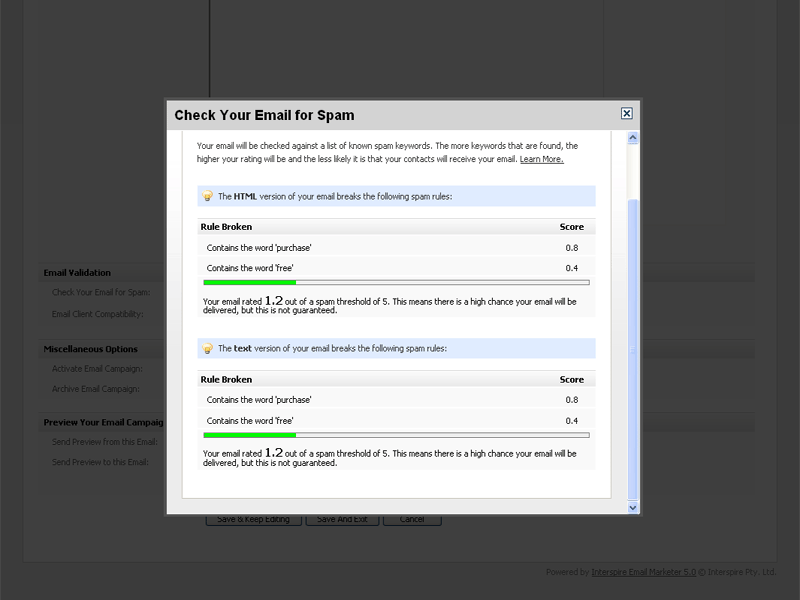Viewport: 800px width, 600px height.
Task: Open the Learn More link
Action: [x=541, y=159]
